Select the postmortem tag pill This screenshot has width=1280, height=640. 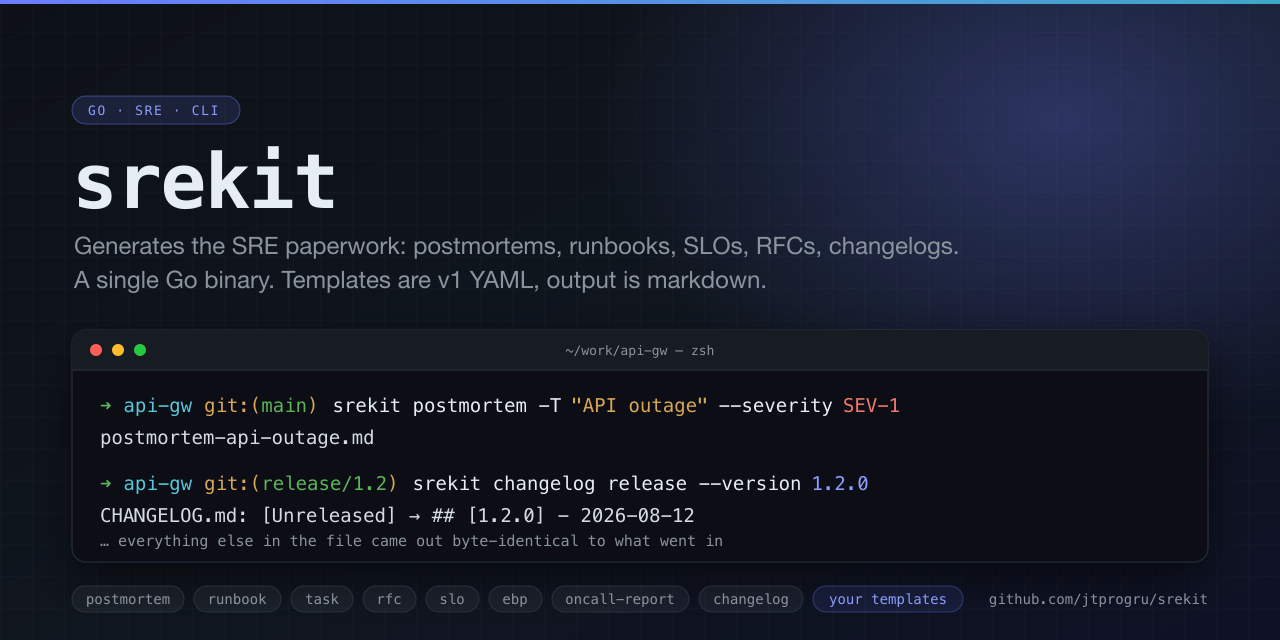(x=128, y=599)
